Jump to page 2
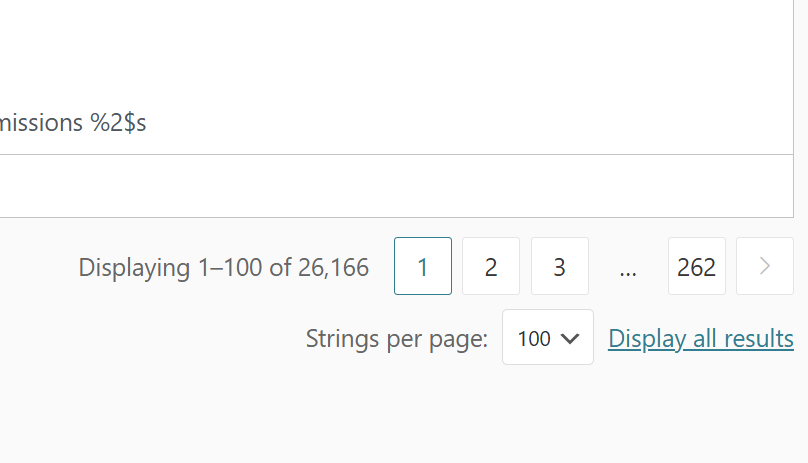The height and width of the screenshot is (463, 808). click(491, 266)
